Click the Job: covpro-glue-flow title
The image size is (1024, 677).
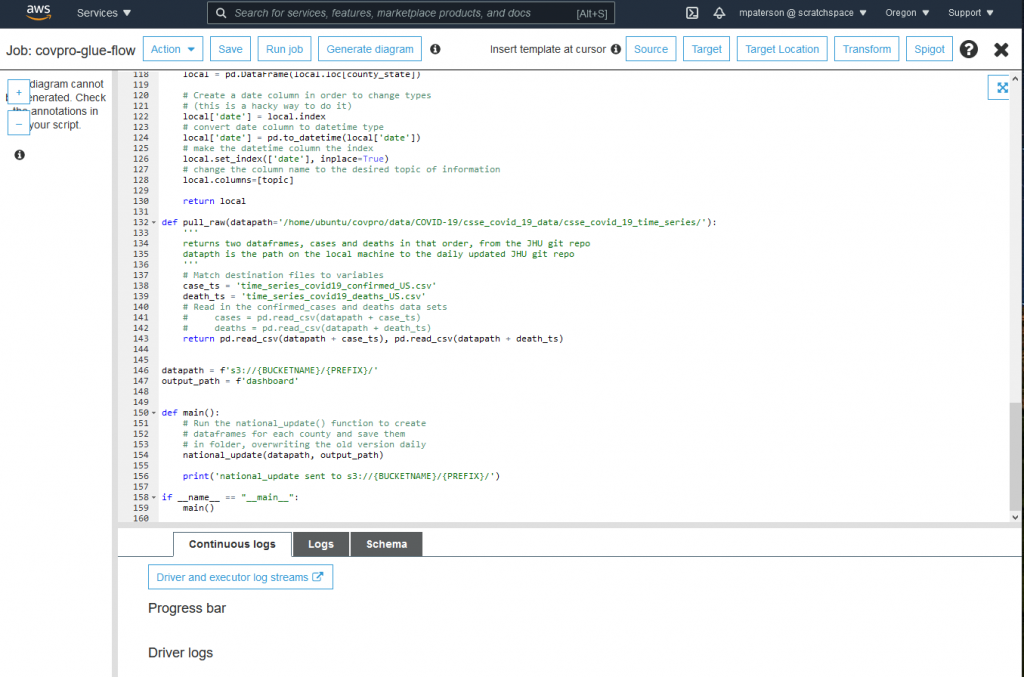pos(71,50)
